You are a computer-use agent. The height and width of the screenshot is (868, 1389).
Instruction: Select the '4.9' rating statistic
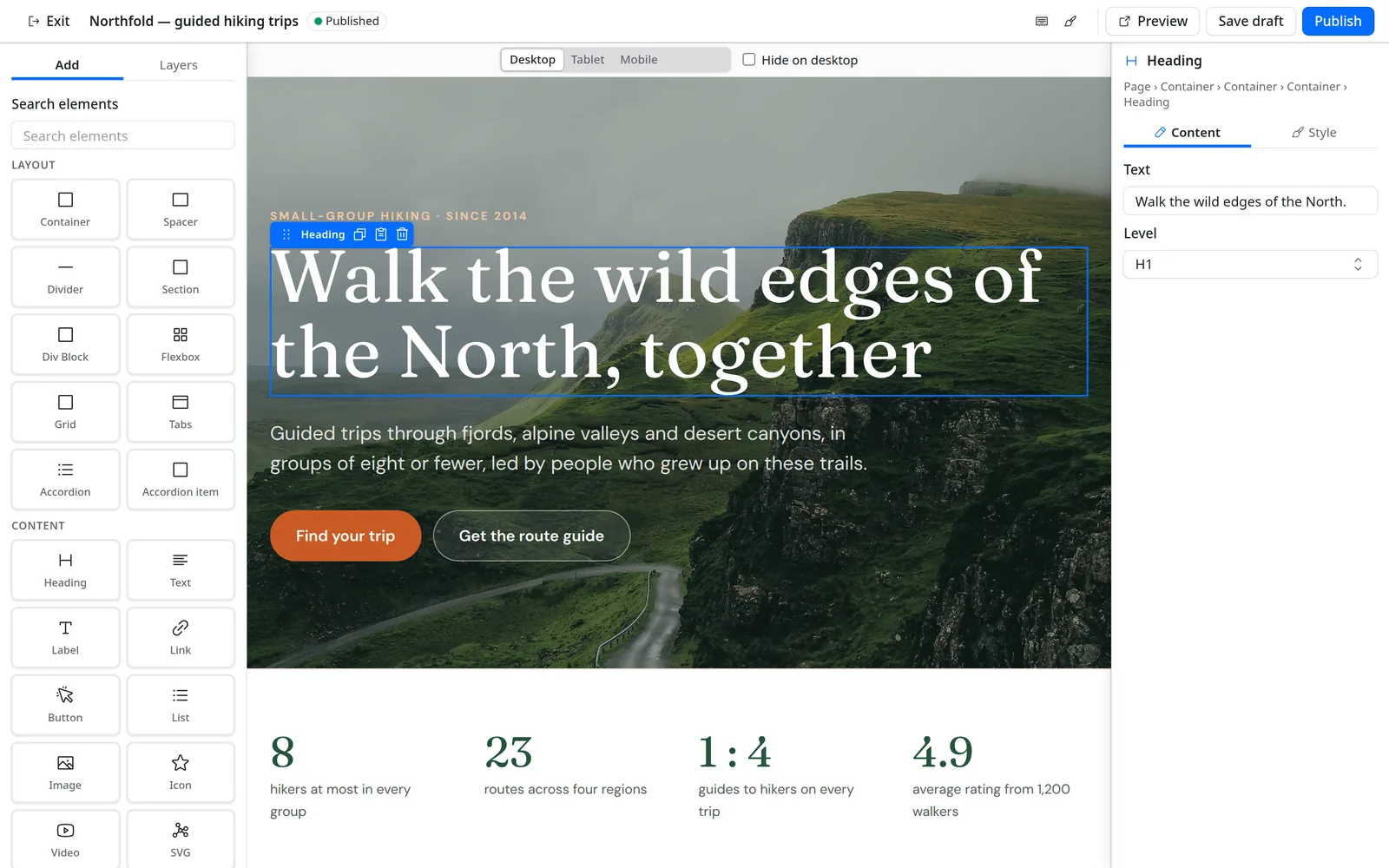pyautogui.click(x=943, y=753)
